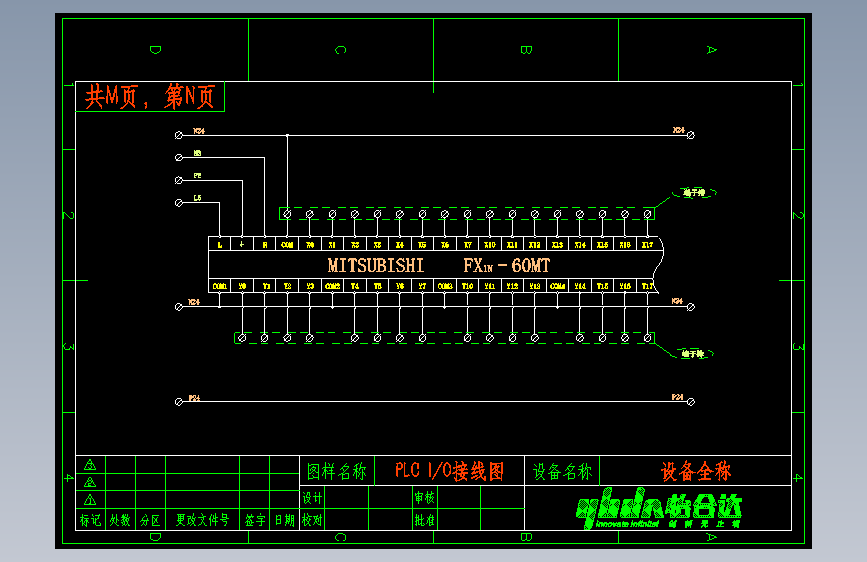Select the 批准 field label
Screen dimensions: 867x562
click(425, 520)
